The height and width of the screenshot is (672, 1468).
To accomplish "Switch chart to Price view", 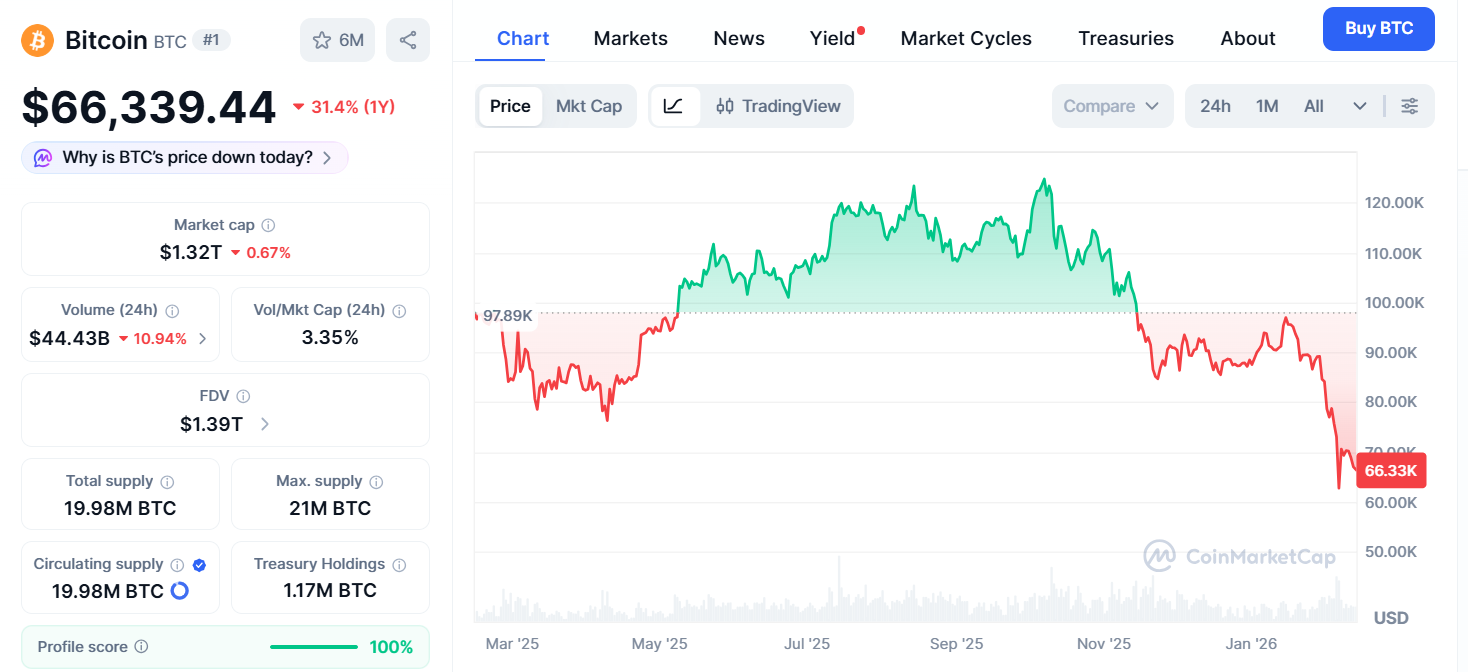I will click(510, 106).
